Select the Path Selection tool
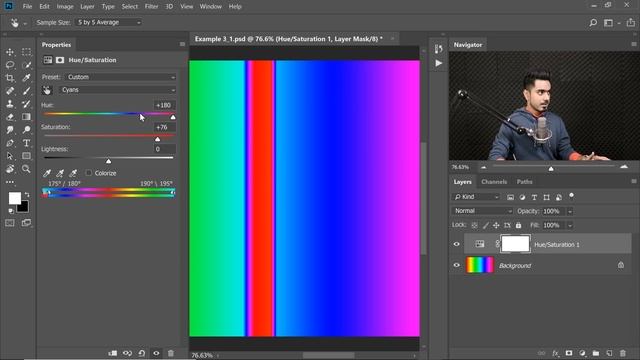 pos(10,156)
